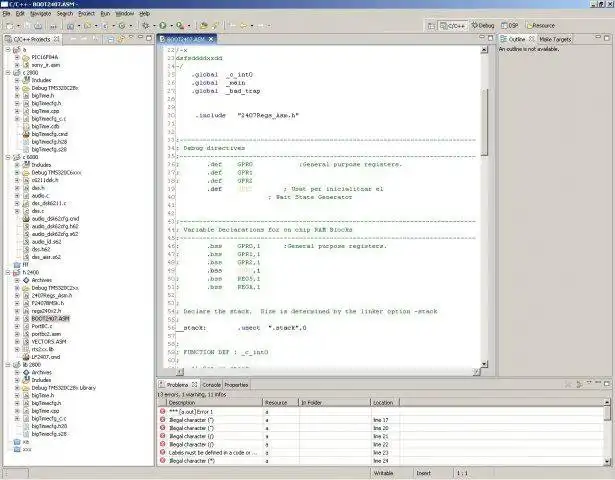Image resolution: width=615 pixels, height=480 pixels.
Task: Select '*** [a.out] Error 1' problem row
Action: pos(380,412)
